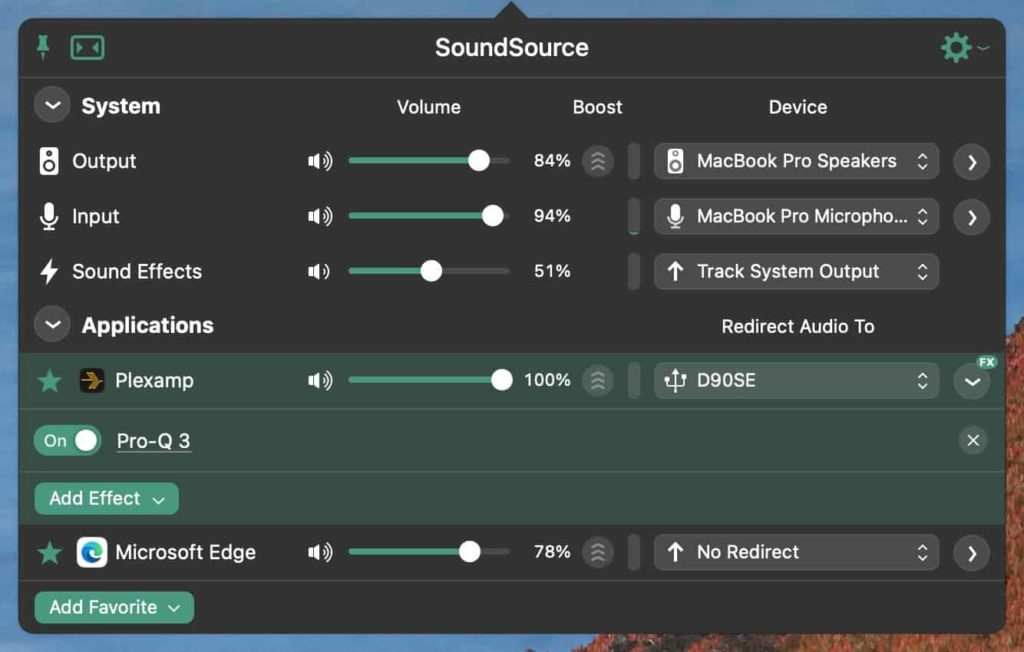Click the Sound Effects level meter
1024x652 pixels.
pos(633,272)
